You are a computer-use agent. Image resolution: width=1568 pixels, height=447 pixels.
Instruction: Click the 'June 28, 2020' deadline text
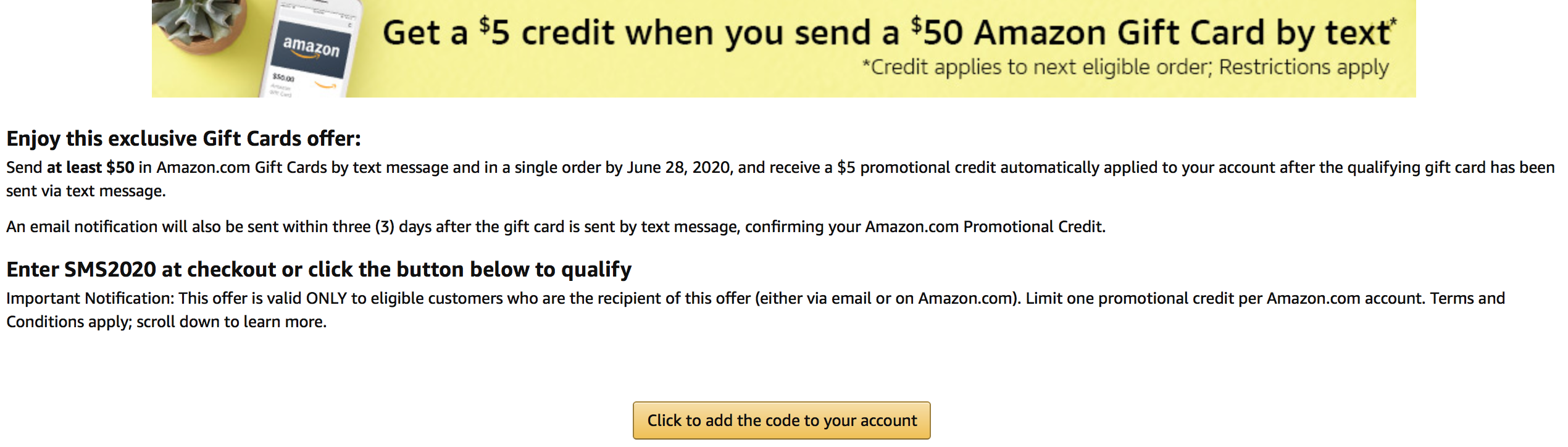tap(678, 167)
